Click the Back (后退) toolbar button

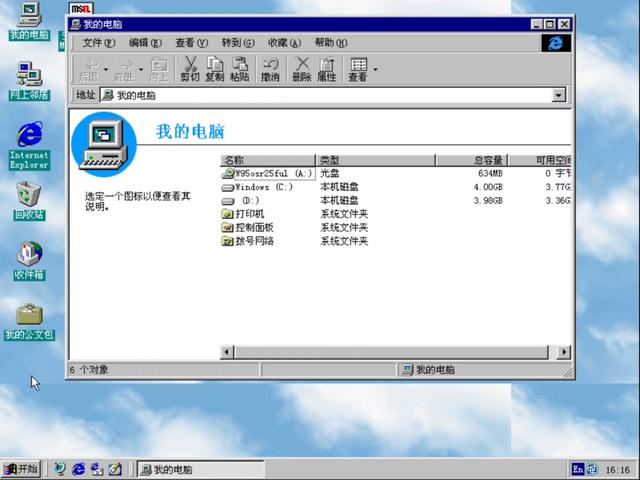[x=89, y=69]
